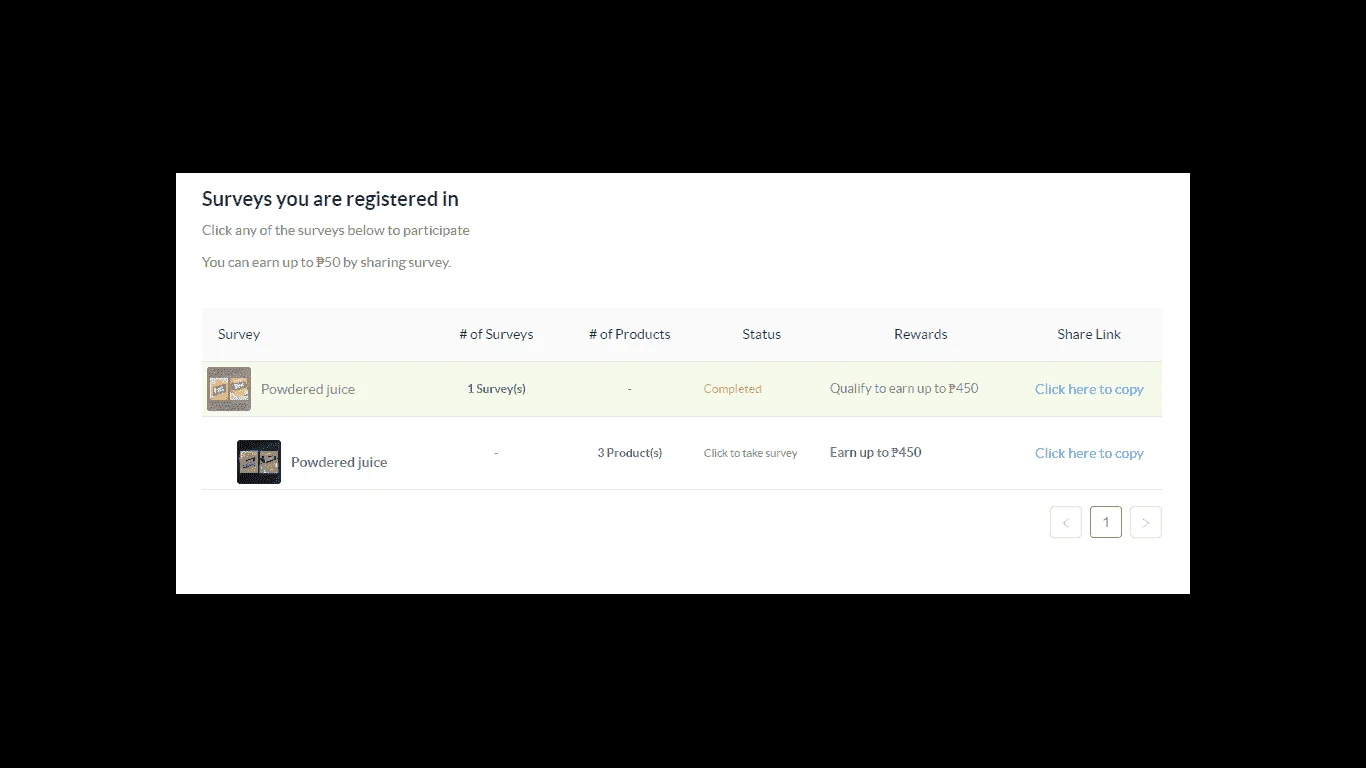Click the Rewards column header
The width and height of the screenshot is (1366, 768).
(x=920, y=334)
